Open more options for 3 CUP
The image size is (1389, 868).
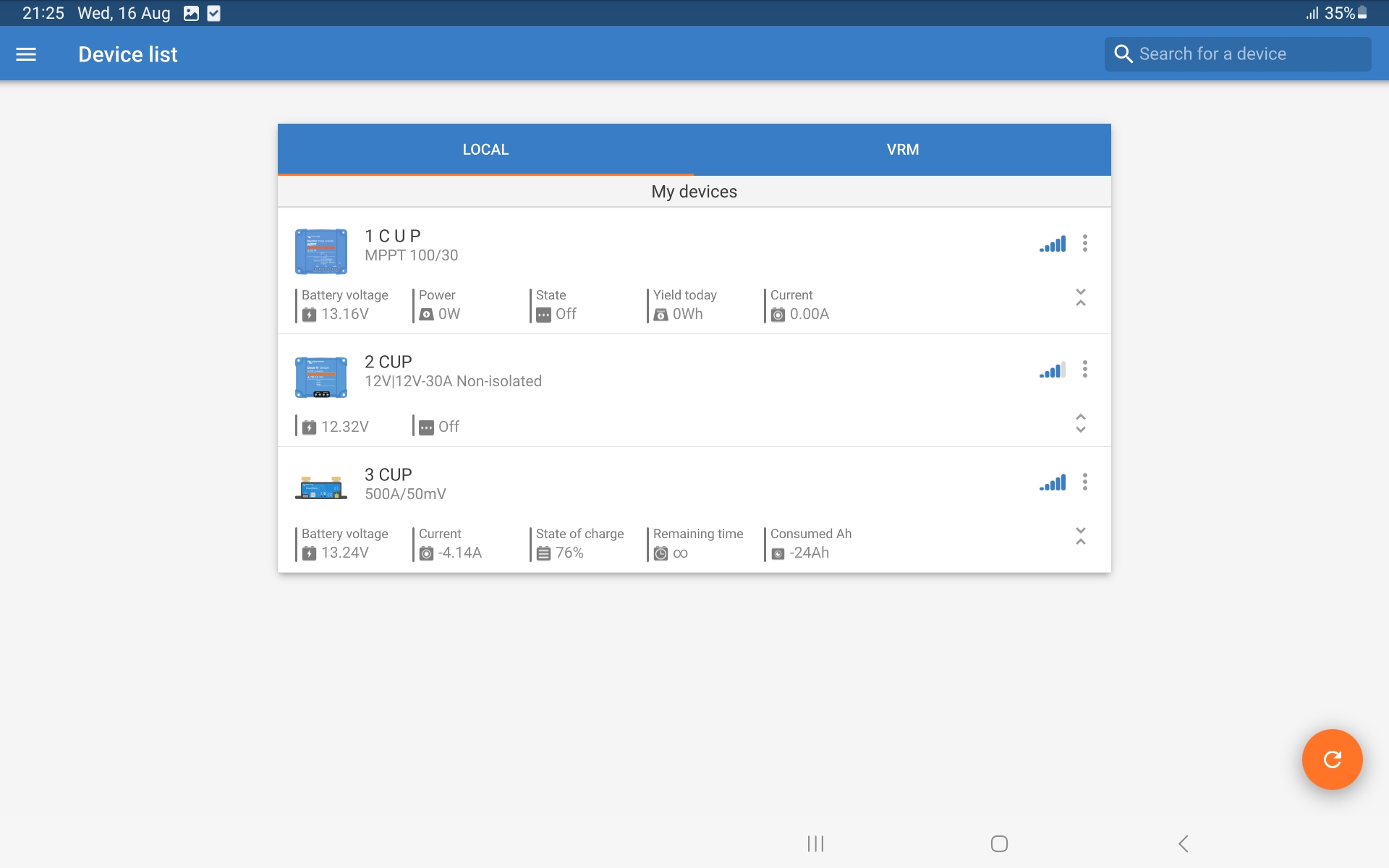coord(1084,482)
